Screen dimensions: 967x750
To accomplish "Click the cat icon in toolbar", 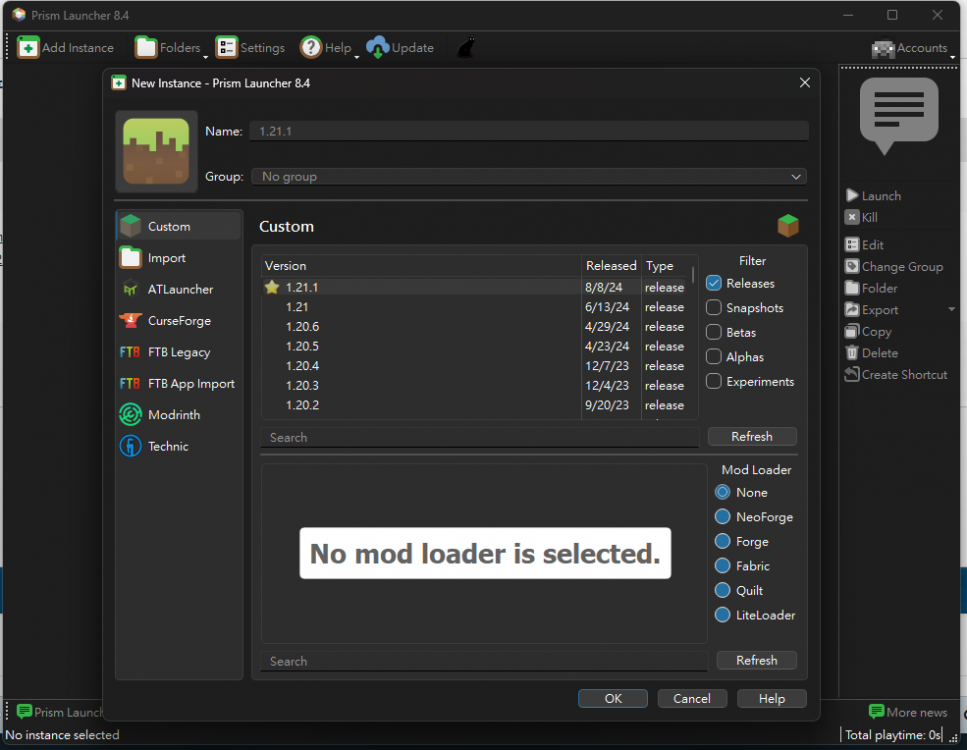I will (466, 48).
